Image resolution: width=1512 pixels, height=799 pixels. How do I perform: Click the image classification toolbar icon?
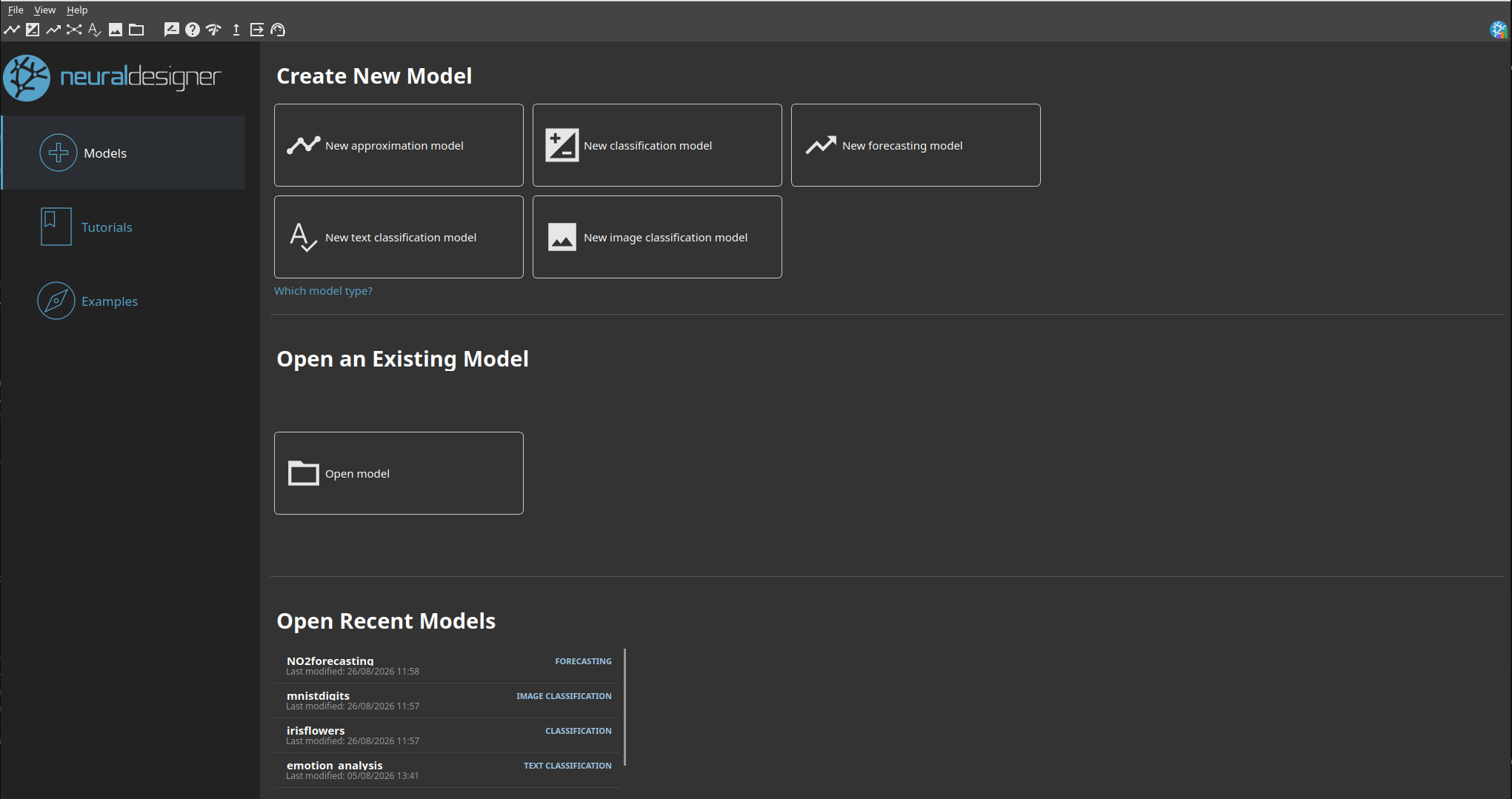116,30
